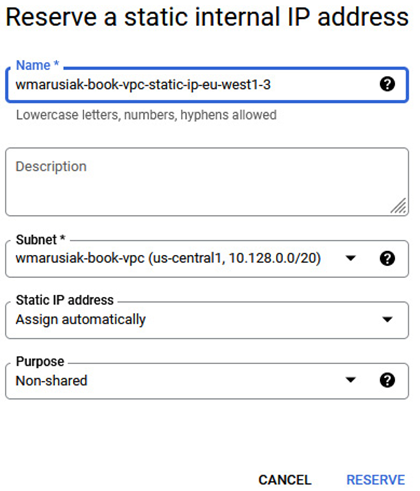Click the Name field label
This screenshot has height=491, width=420.
(38, 65)
